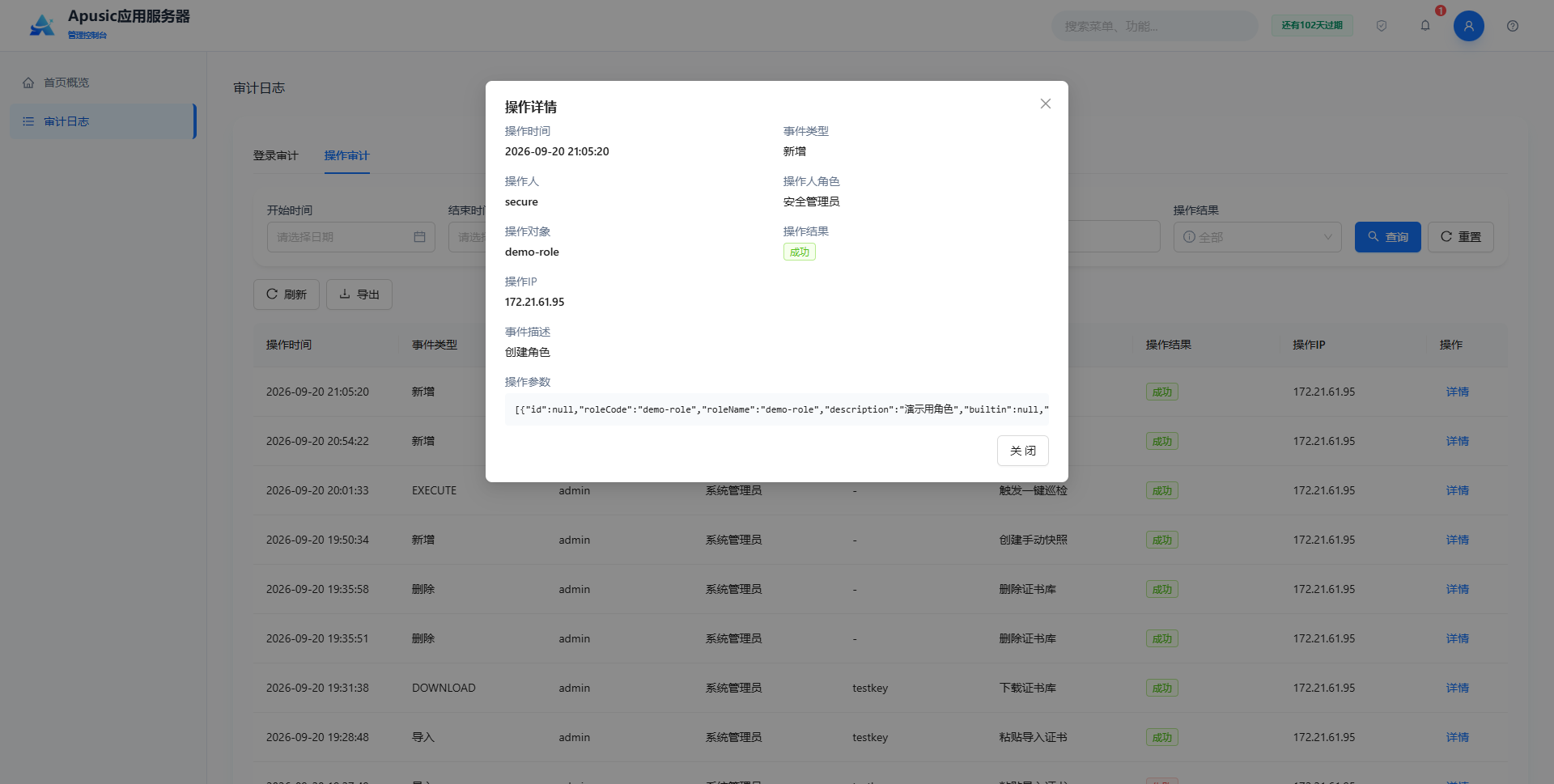This screenshot has width=1554, height=784.
Task: Click the 还有102天过期 license badge
Action: click(x=1312, y=25)
